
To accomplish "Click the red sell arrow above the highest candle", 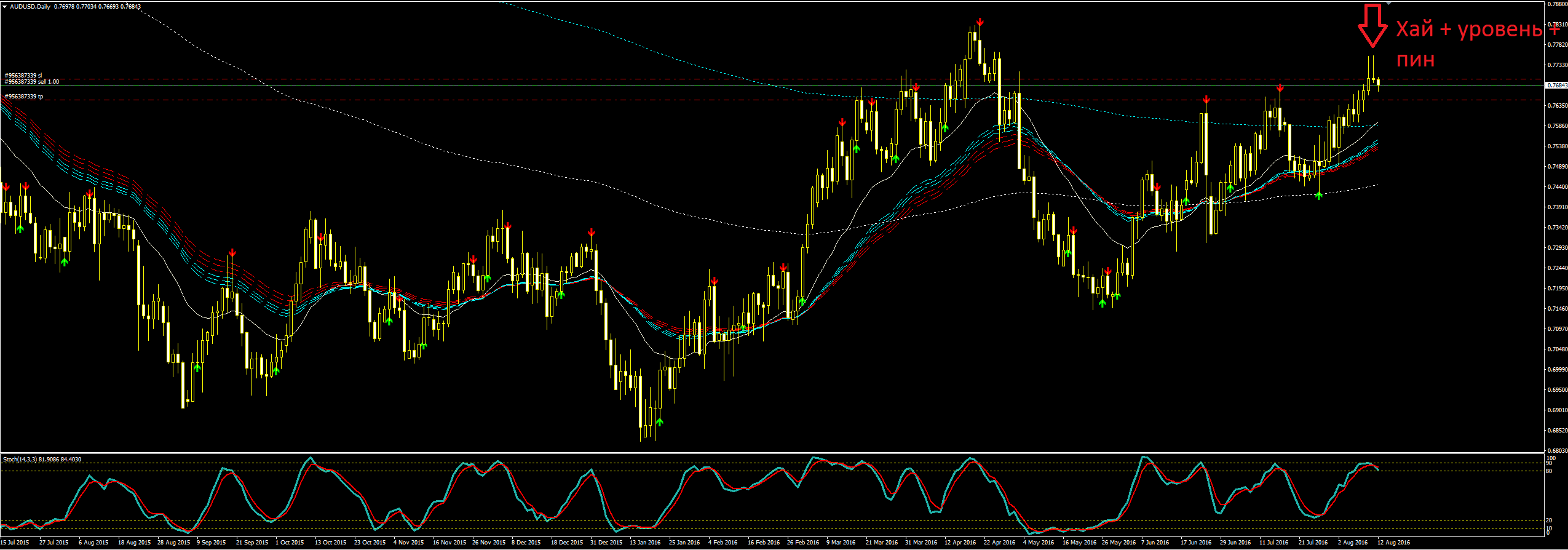I will click(x=980, y=22).
